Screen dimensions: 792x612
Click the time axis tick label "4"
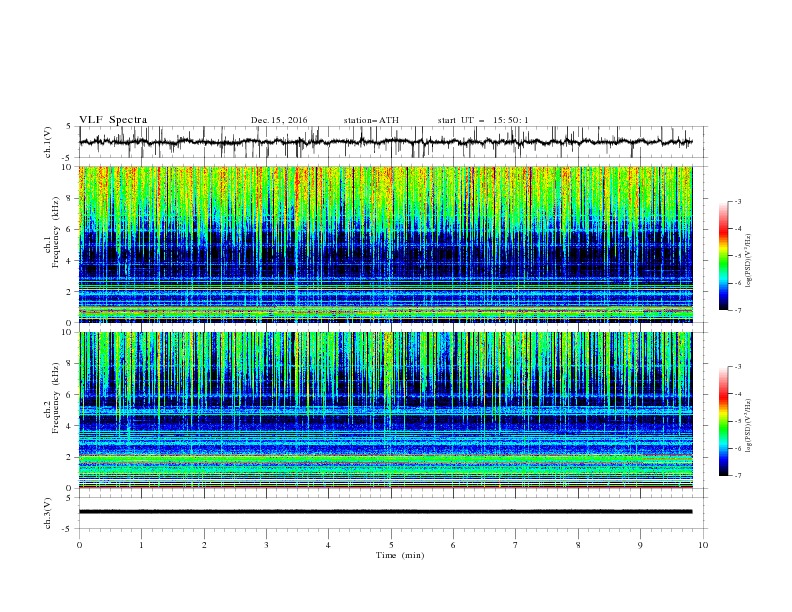pyautogui.click(x=328, y=545)
